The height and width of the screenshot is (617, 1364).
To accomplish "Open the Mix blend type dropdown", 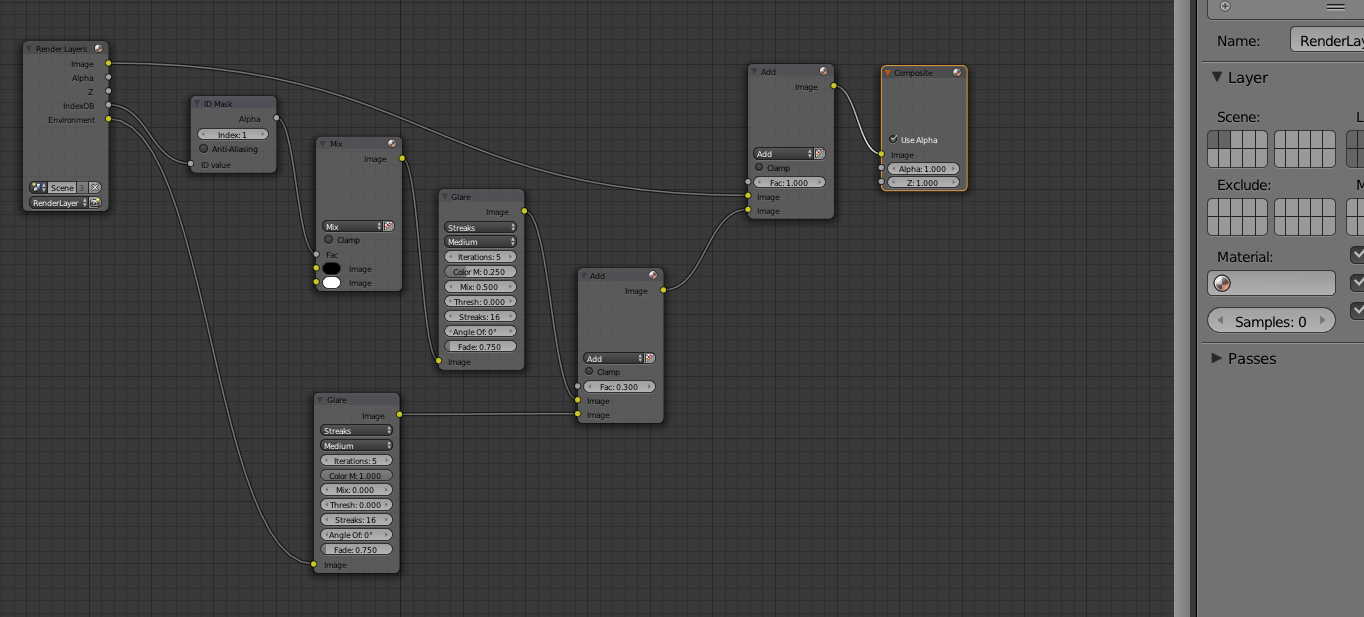I will coord(352,227).
